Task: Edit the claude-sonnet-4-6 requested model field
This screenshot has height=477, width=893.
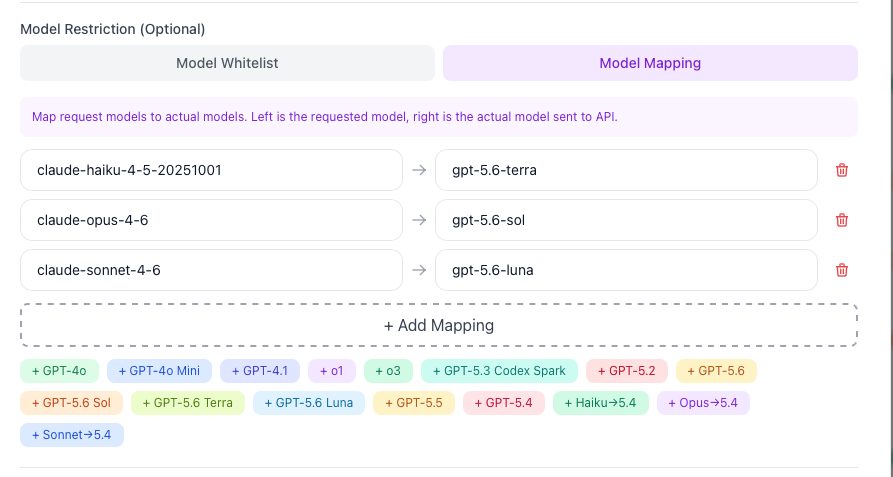Action: click(x=211, y=270)
